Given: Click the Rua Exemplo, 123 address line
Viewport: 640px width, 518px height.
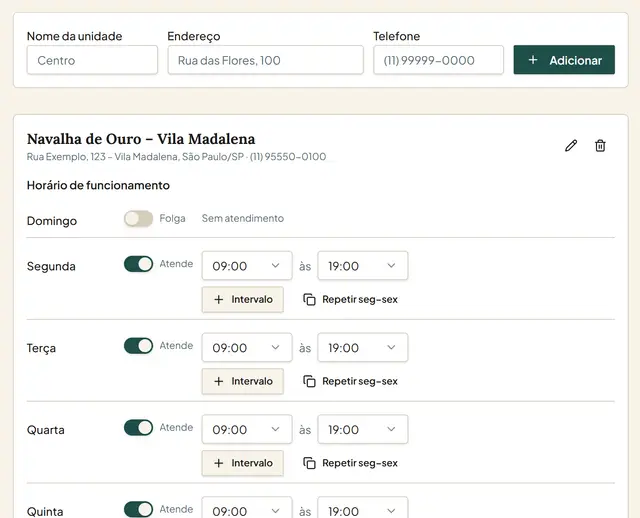Looking at the screenshot, I should [176, 157].
